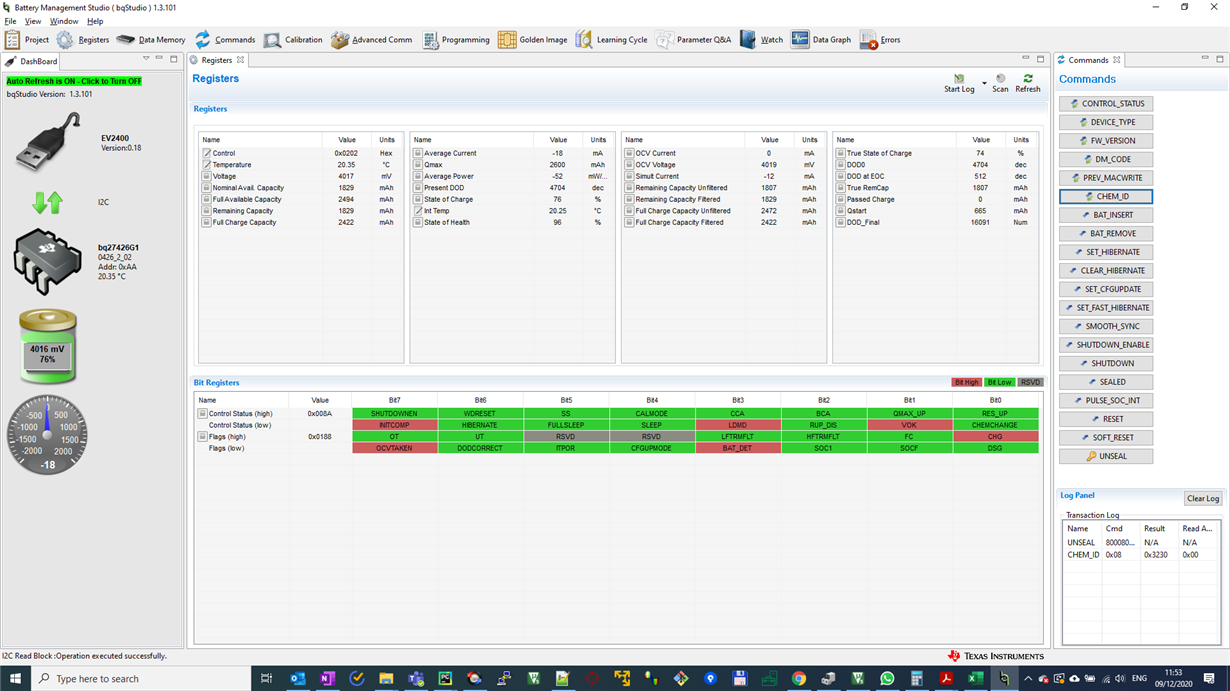Open DashBoard view menu triangle

tap(146, 59)
